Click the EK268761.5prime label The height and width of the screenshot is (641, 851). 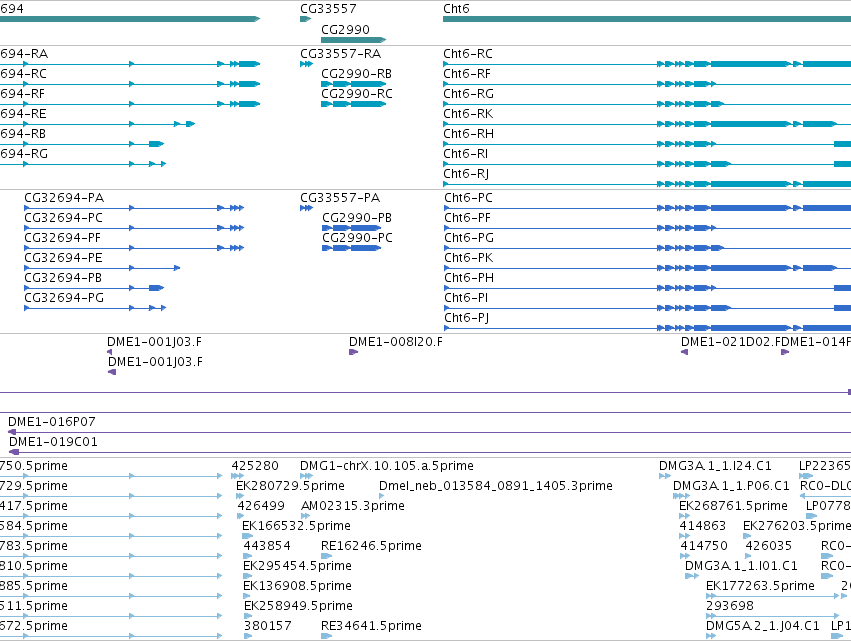(733, 506)
